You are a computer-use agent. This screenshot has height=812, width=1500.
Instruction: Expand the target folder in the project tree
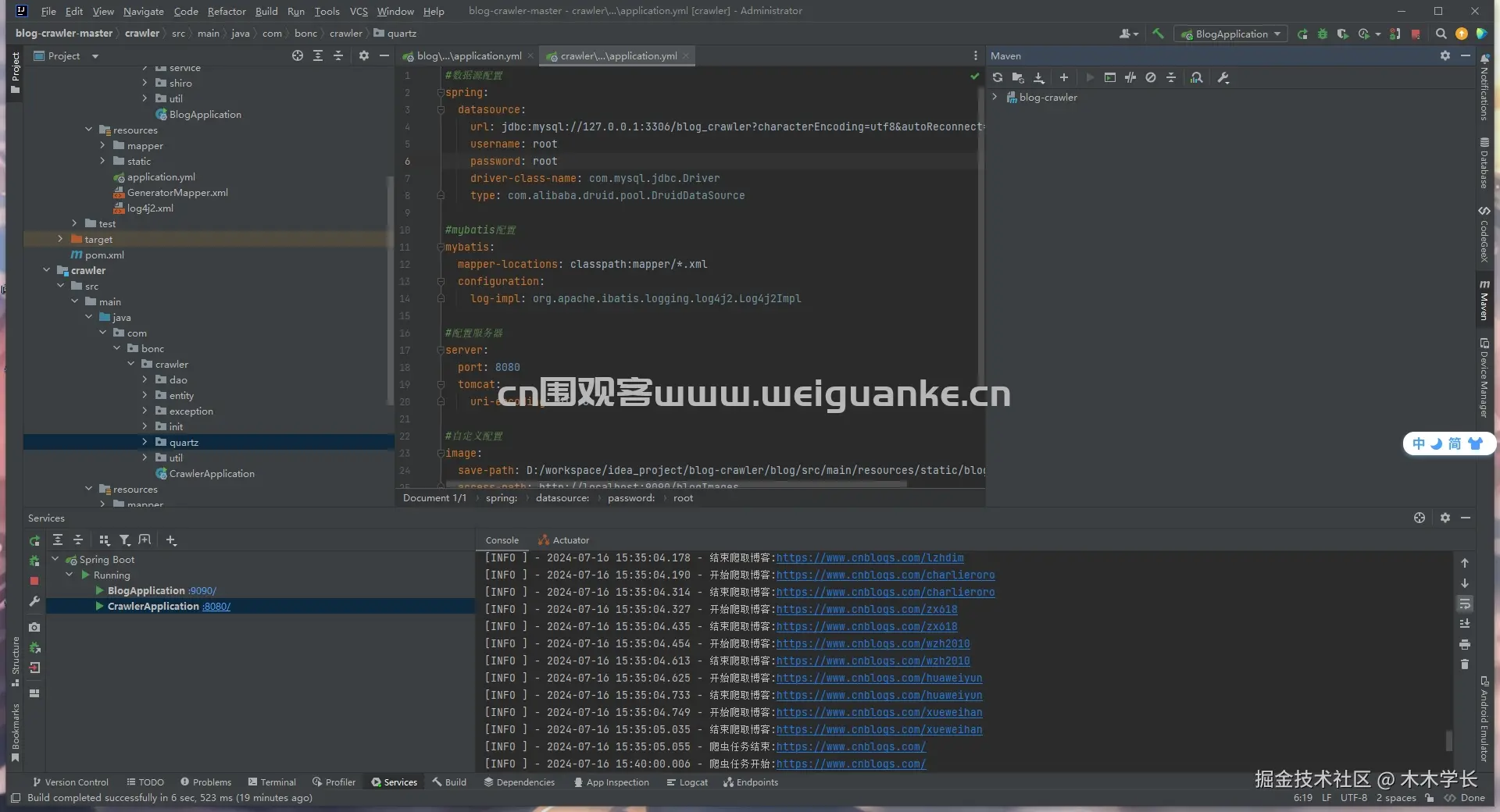(x=60, y=239)
